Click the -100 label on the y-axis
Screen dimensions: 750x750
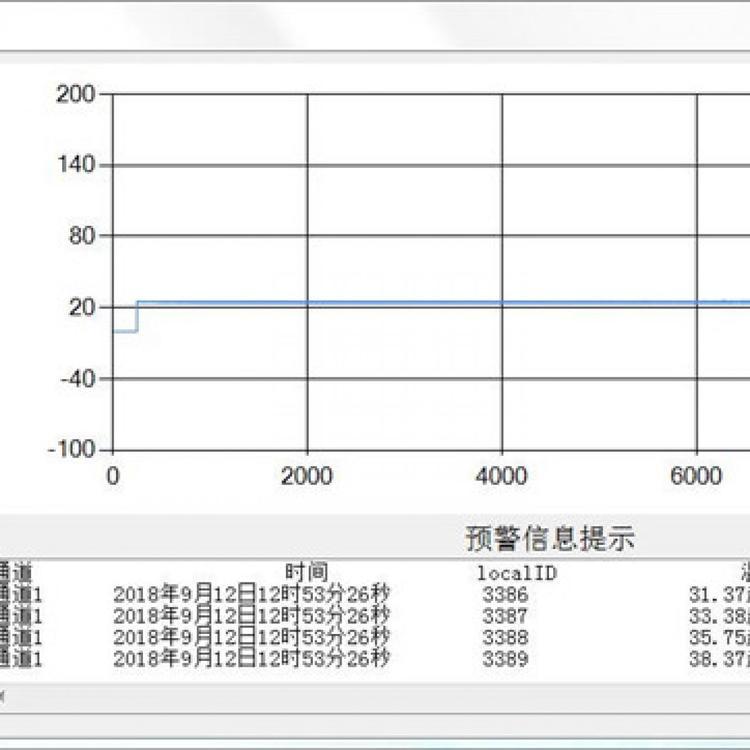click(71, 449)
